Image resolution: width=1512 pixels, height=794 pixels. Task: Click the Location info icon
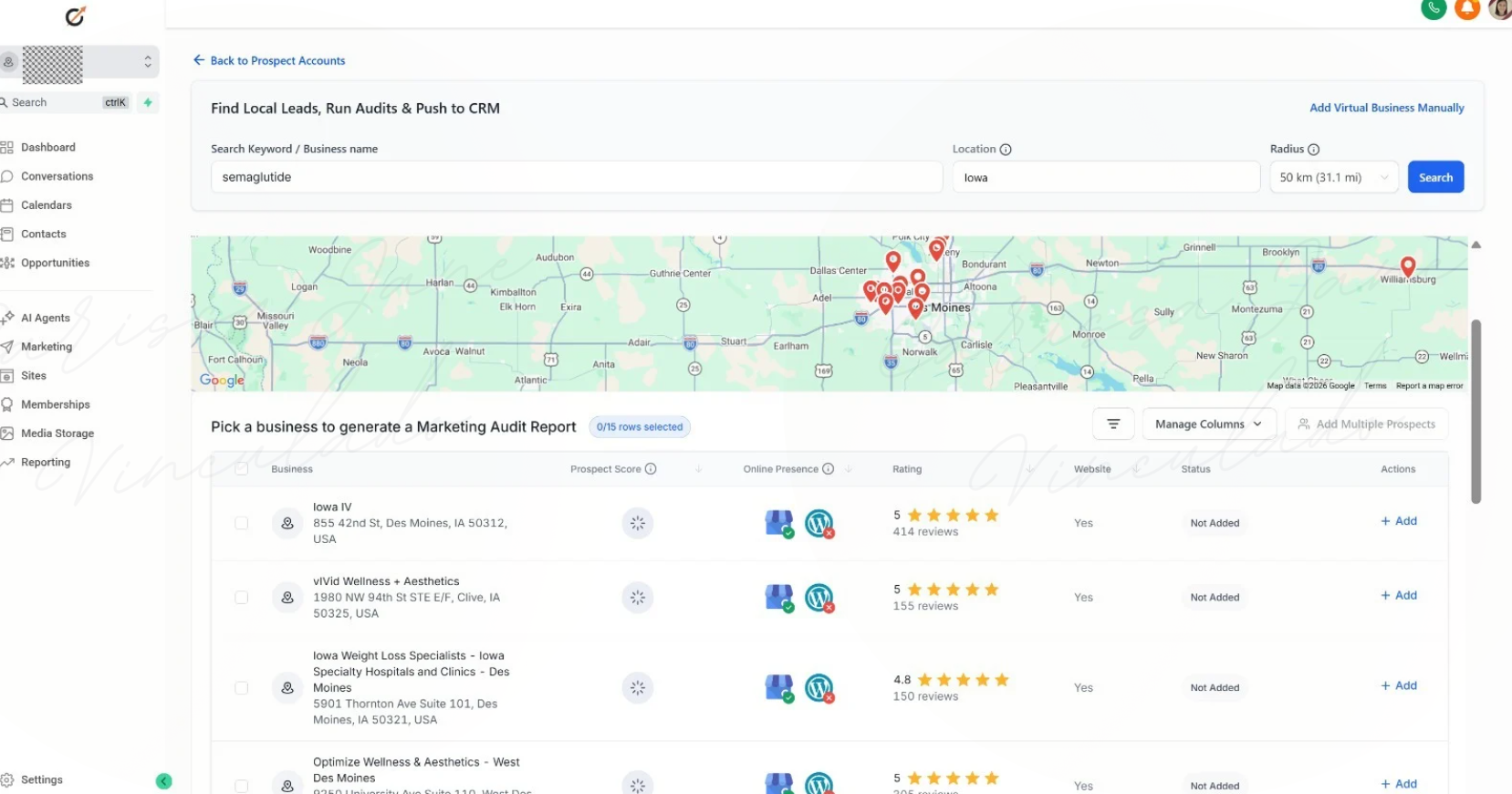coord(1006,150)
